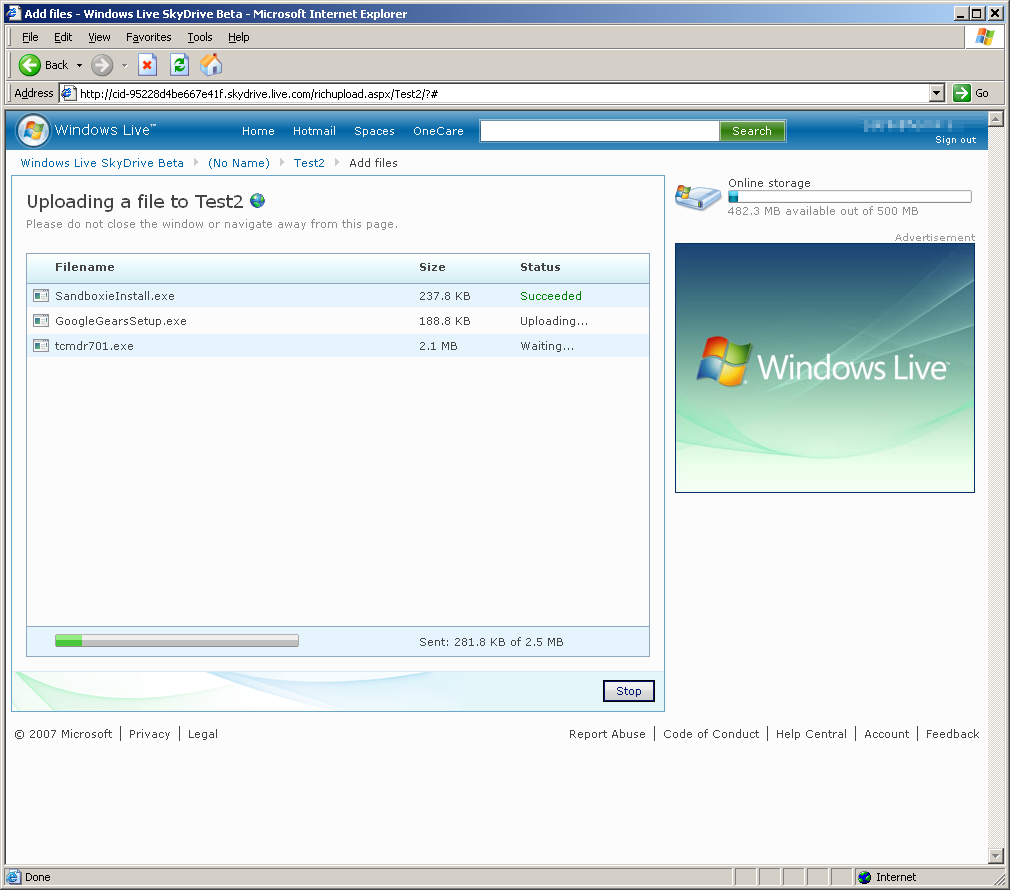1010x890 pixels.
Task: Open the Forward history dropdown arrow
Action: click(x=124, y=65)
